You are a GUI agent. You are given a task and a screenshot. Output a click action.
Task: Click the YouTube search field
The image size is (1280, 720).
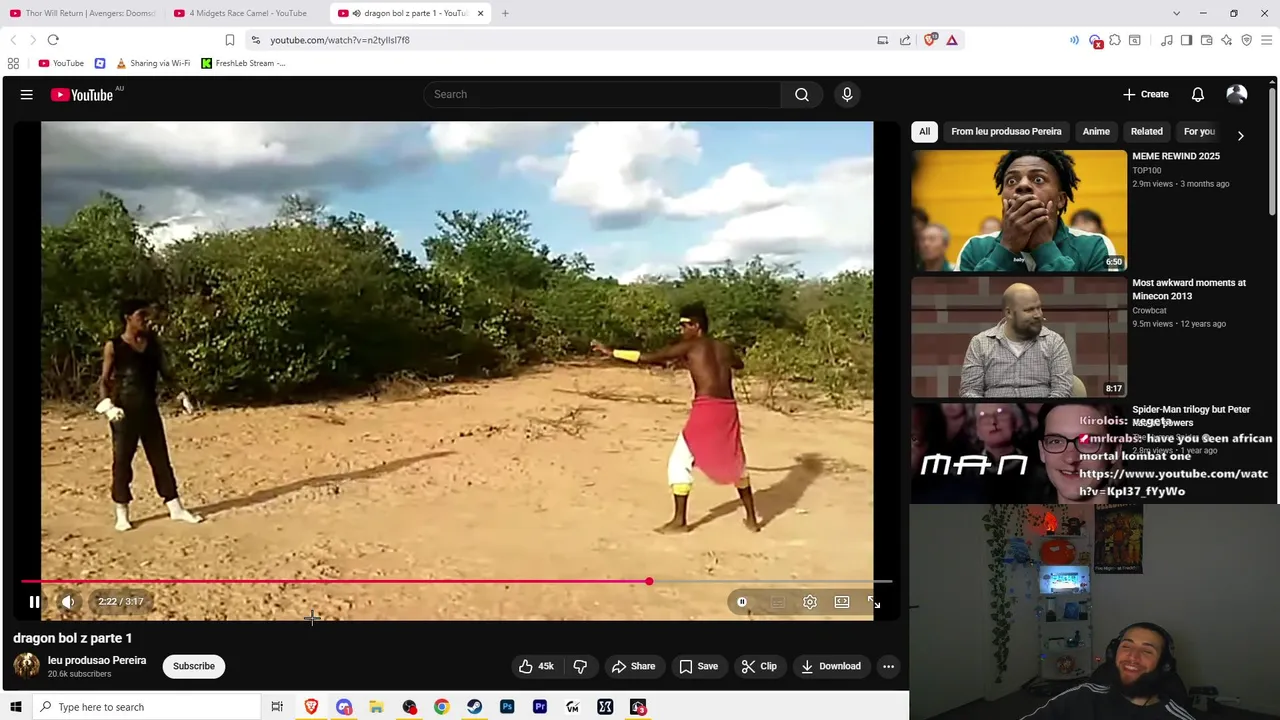(602, 94)
